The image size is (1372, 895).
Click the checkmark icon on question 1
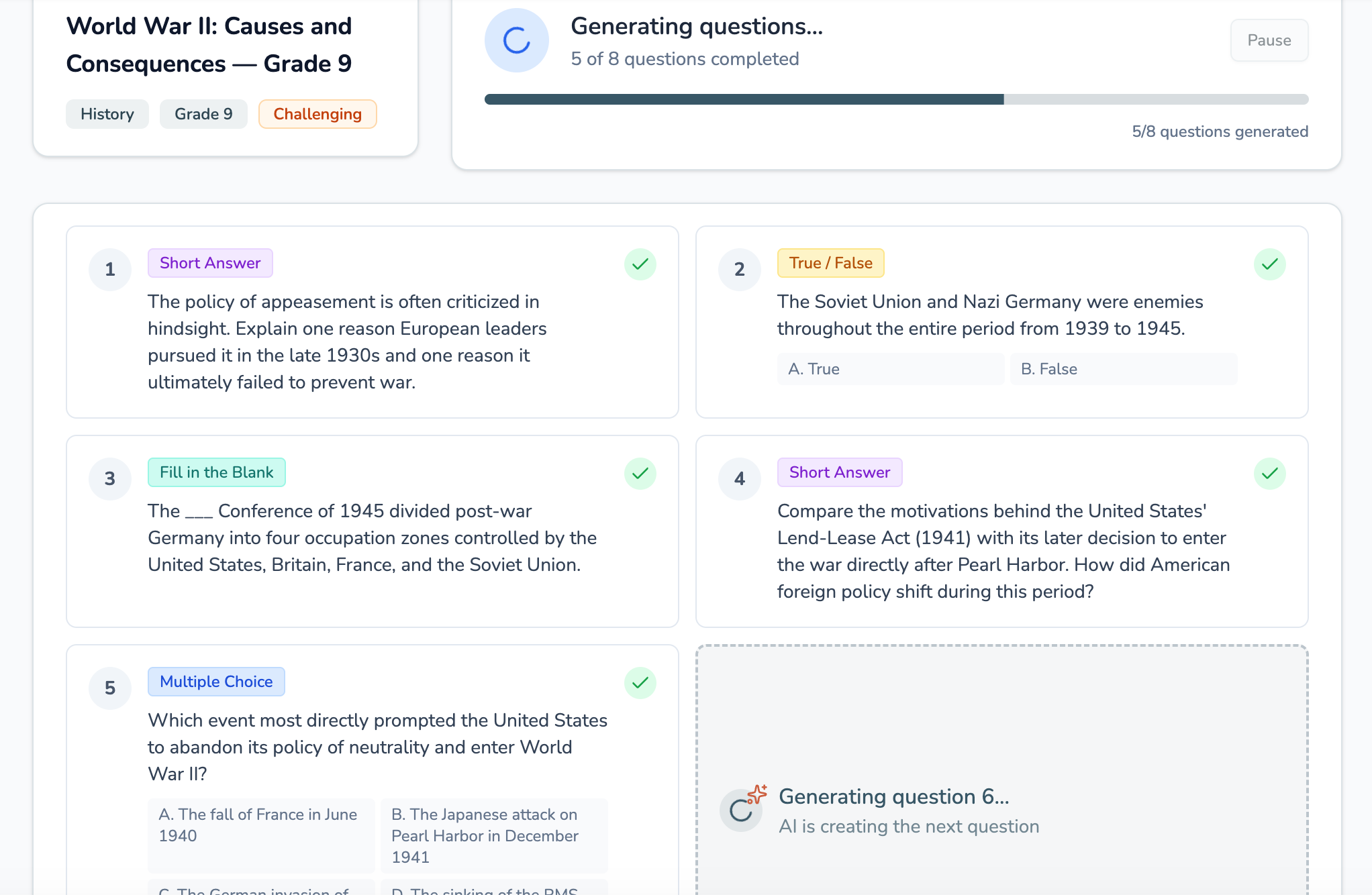pos(640,264)
